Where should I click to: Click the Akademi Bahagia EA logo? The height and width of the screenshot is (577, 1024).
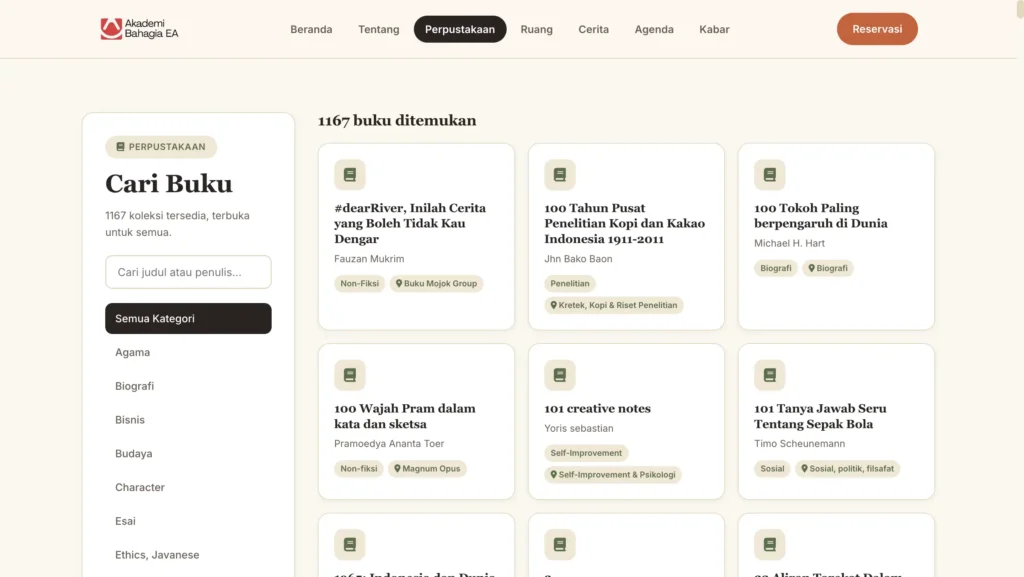[x=139, y=29]
